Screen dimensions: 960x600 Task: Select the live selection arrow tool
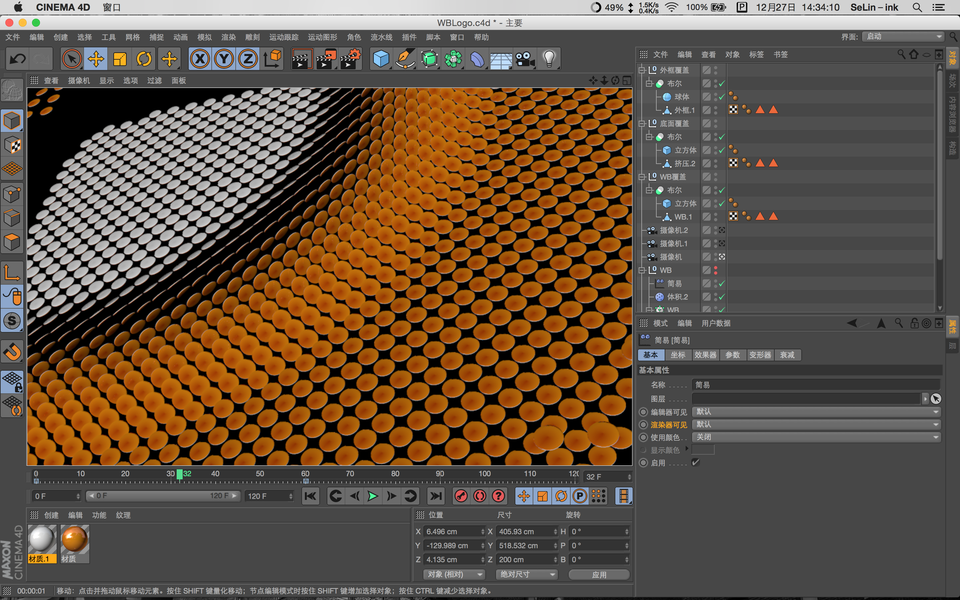click(72, 59)
